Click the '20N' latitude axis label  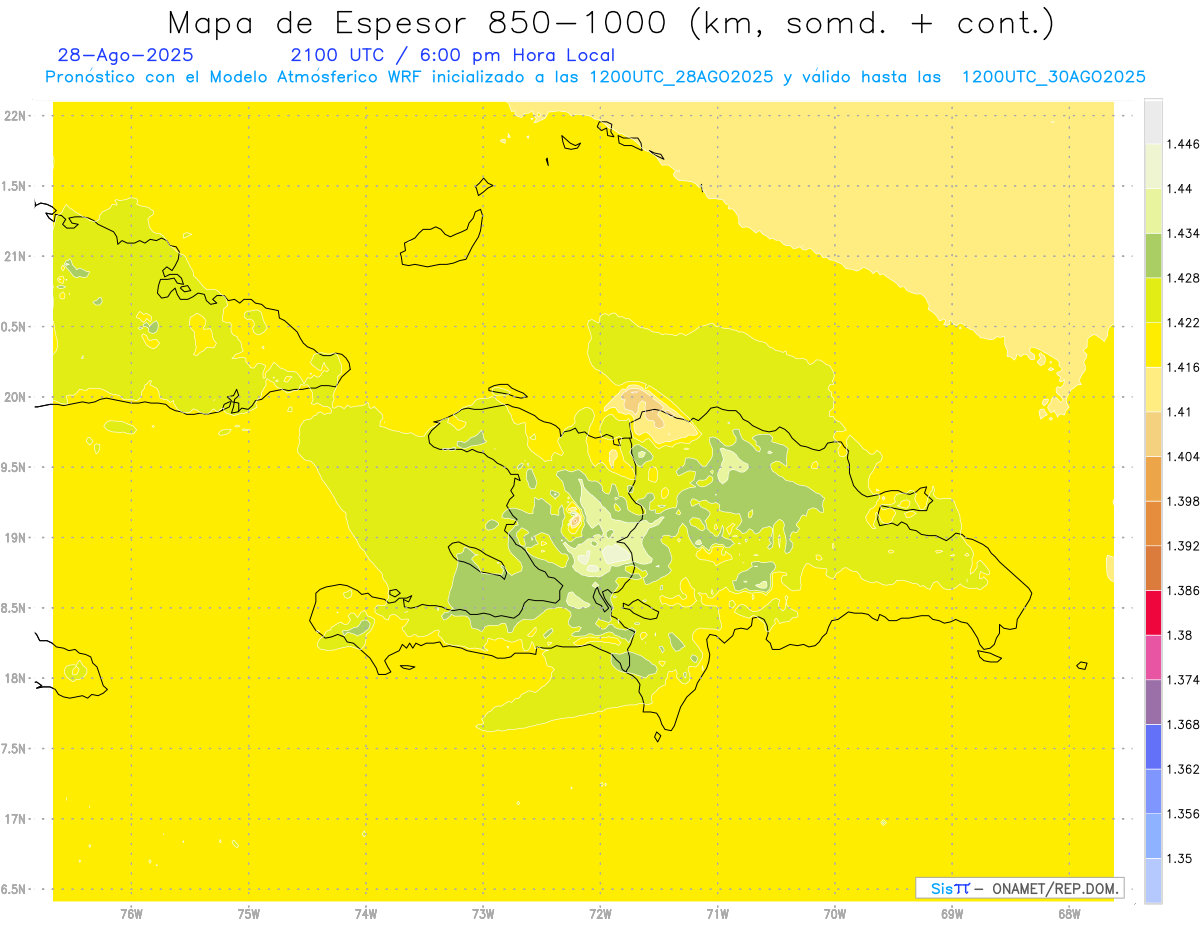(15, 397)
